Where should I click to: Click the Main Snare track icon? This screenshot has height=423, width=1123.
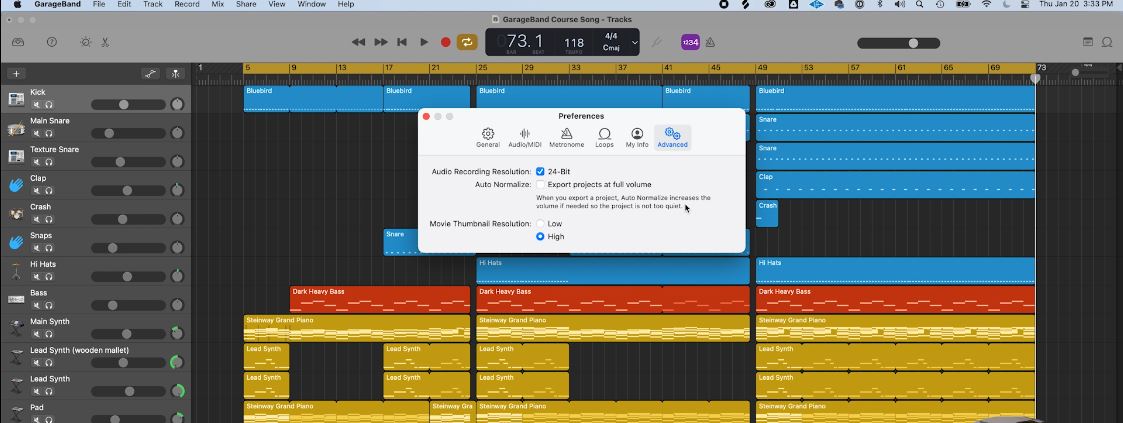click(x=16, y=127)
